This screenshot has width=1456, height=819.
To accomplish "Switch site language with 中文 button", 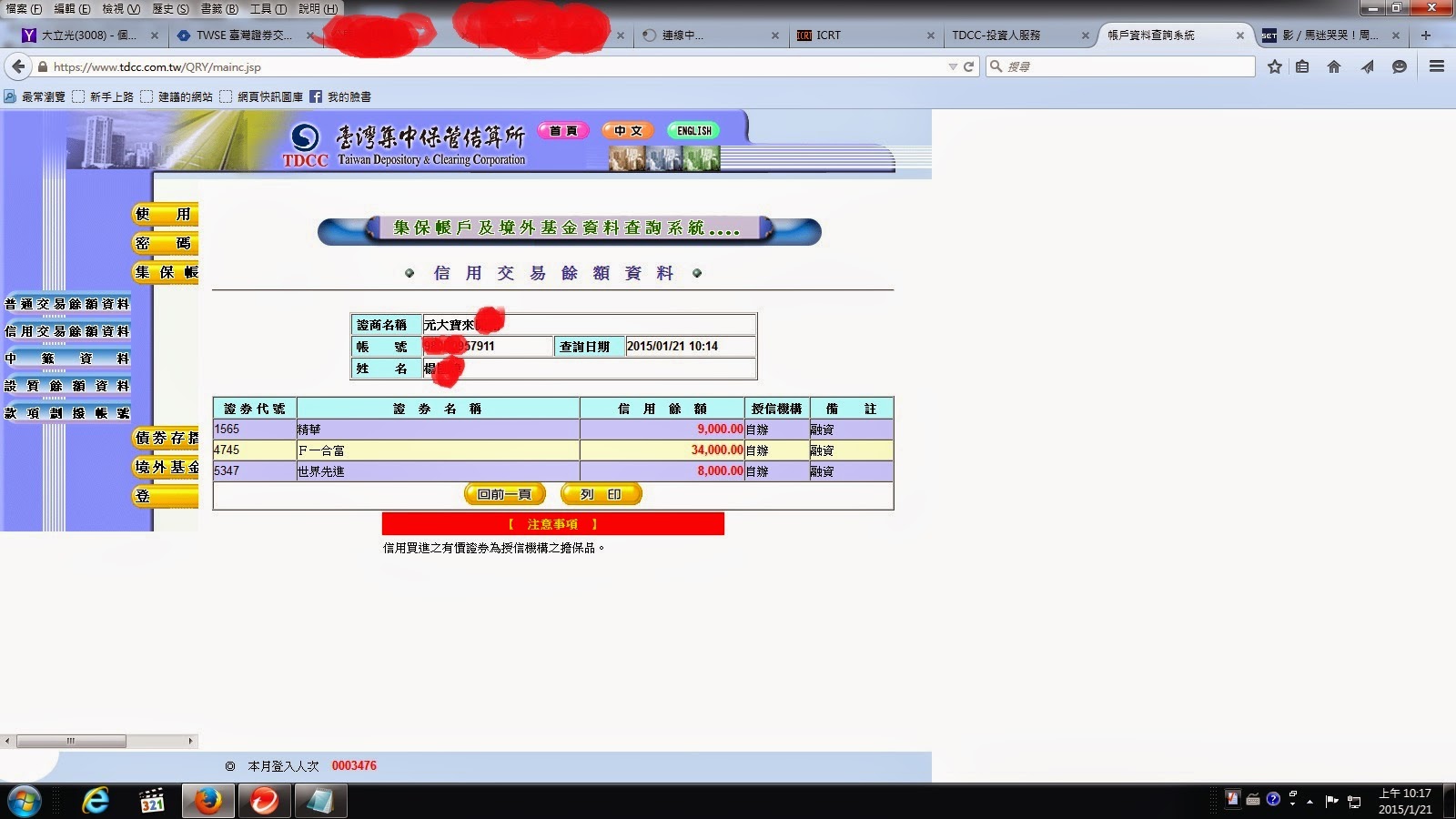I will (x=628, y=131).
